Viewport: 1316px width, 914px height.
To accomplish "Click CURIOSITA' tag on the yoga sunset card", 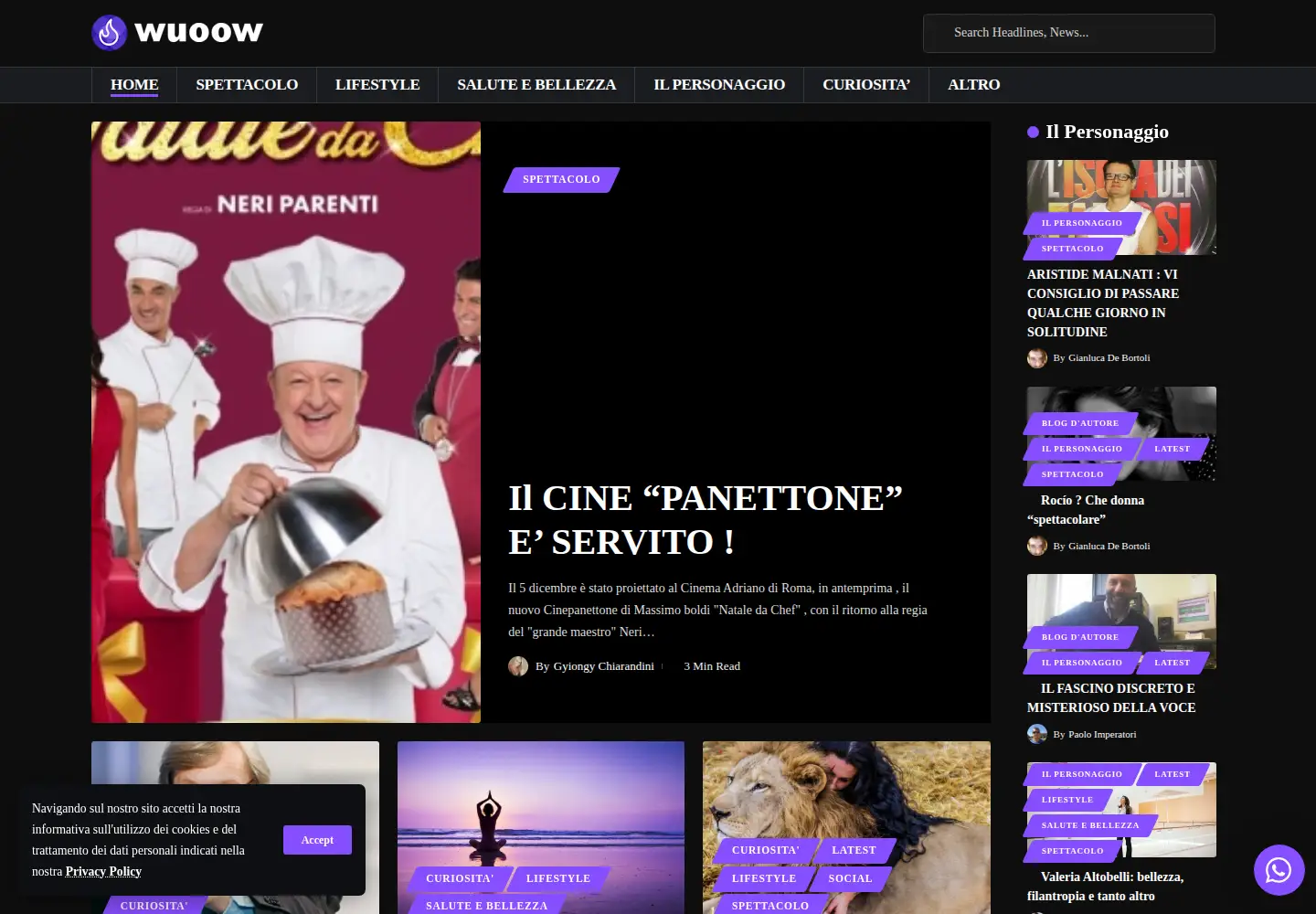I will (x=460, y=878).
